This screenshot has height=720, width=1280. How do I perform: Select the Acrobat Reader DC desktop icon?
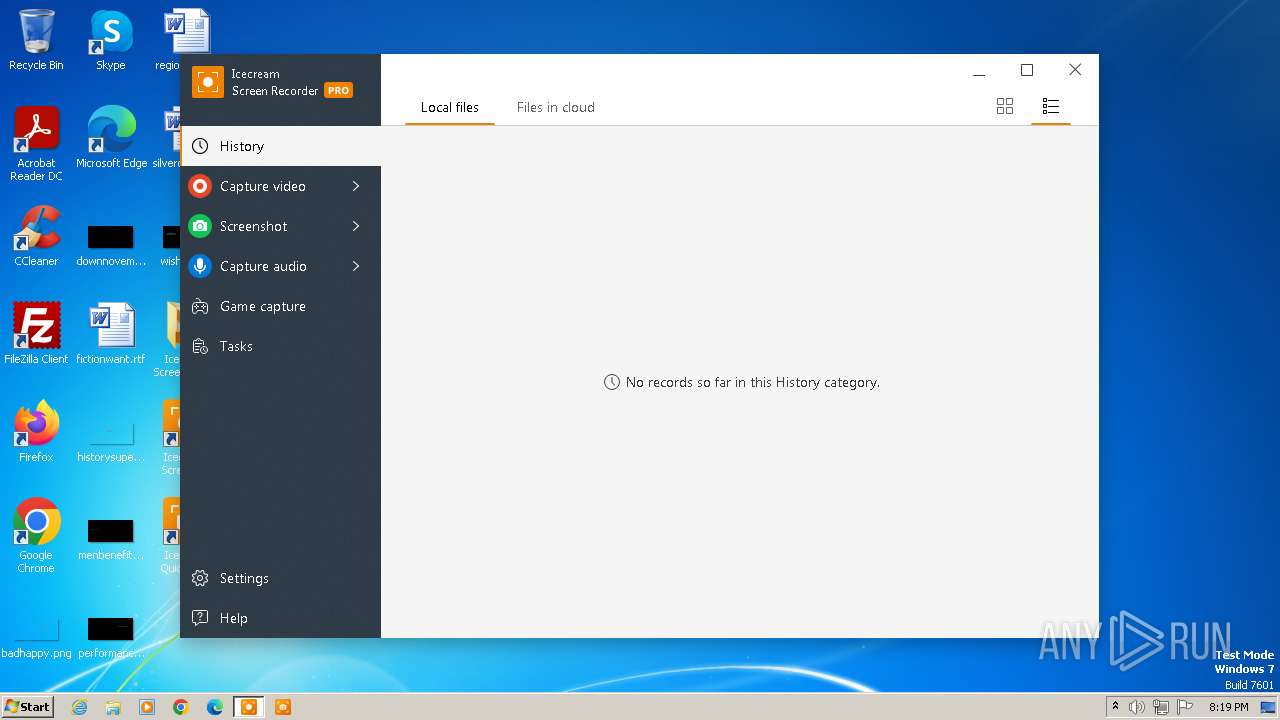coord(36,144)
